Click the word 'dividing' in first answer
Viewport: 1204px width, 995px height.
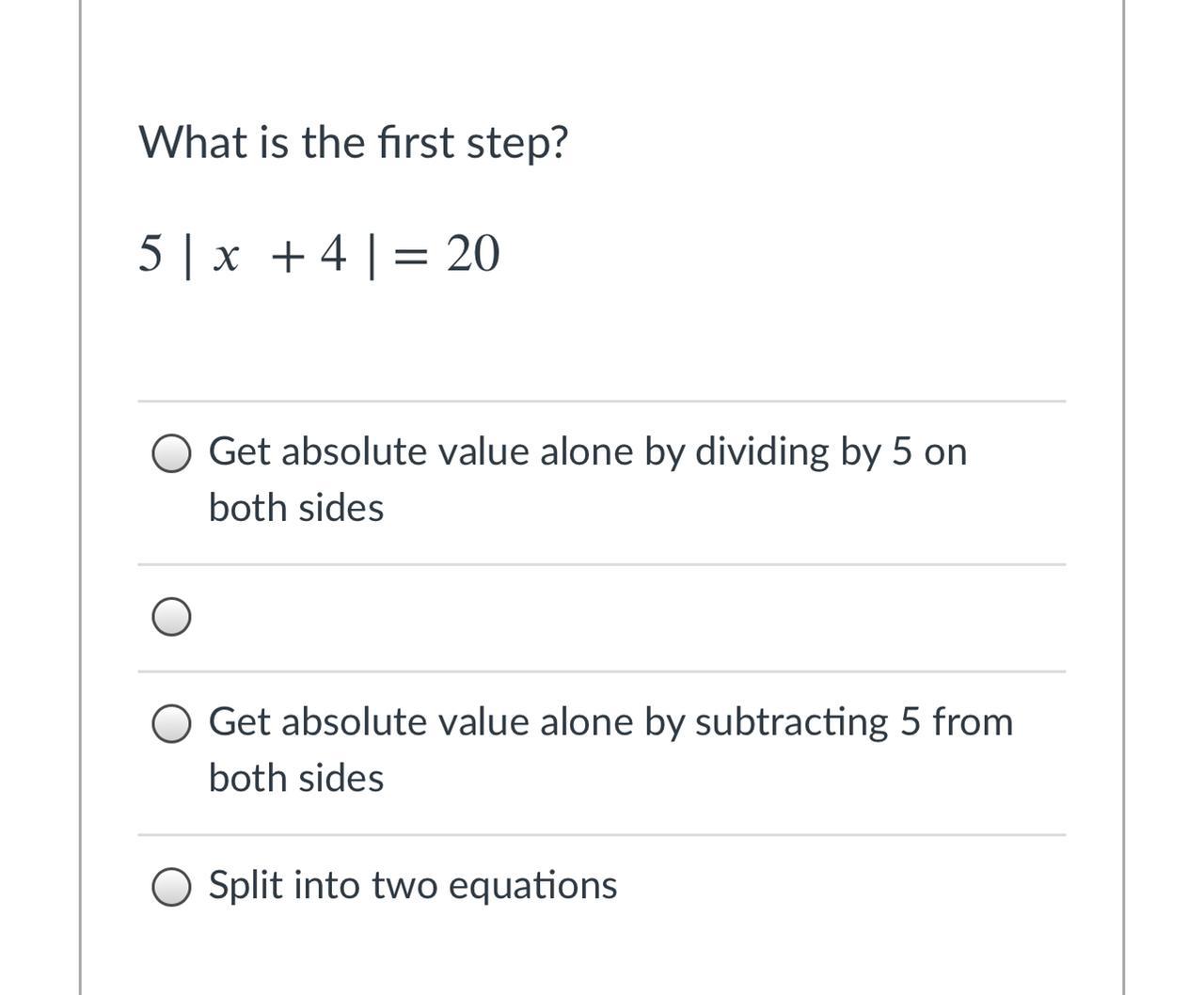click(x=762, y=452)
